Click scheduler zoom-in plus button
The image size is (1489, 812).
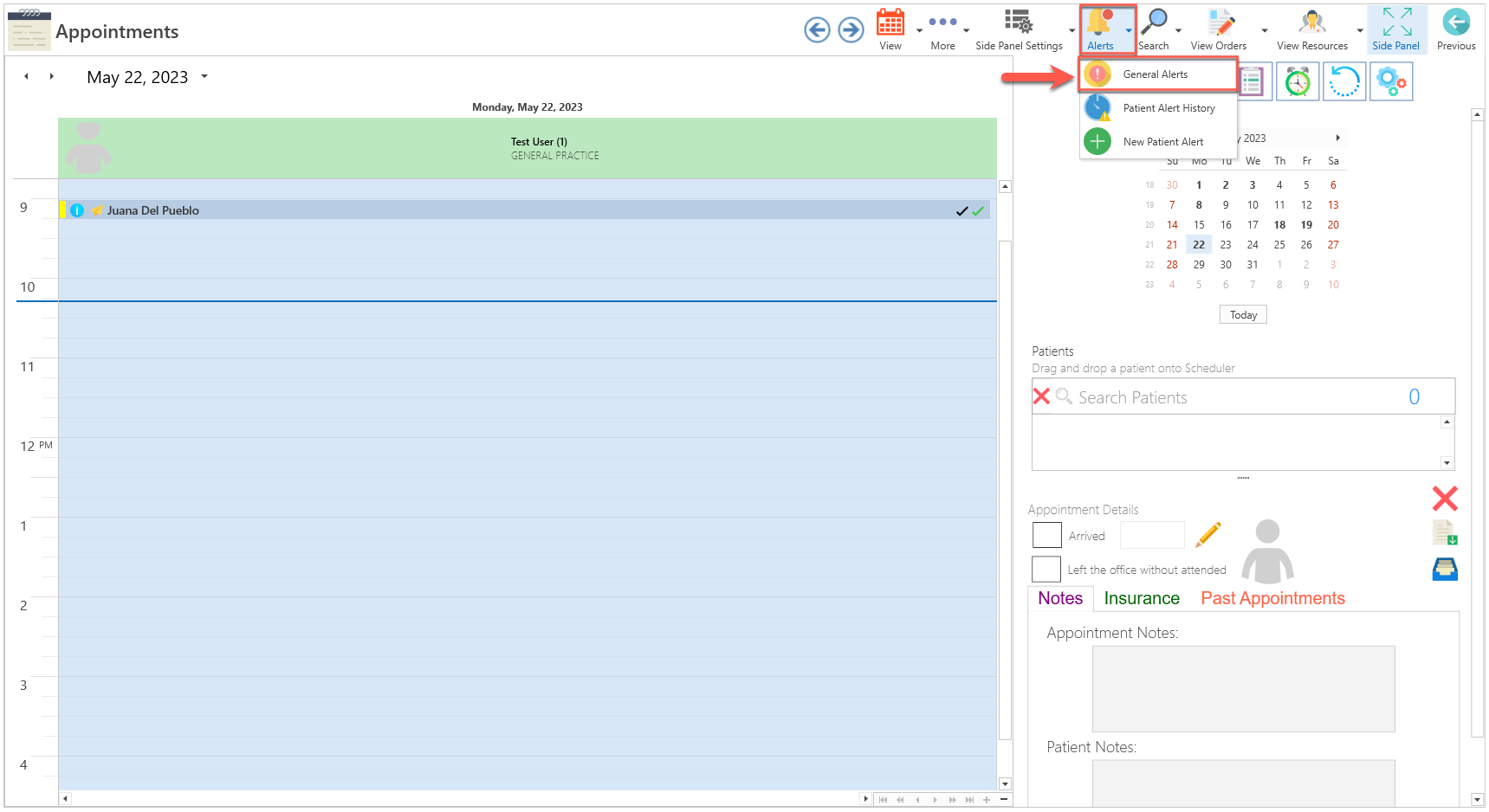(x=986, y=799)
